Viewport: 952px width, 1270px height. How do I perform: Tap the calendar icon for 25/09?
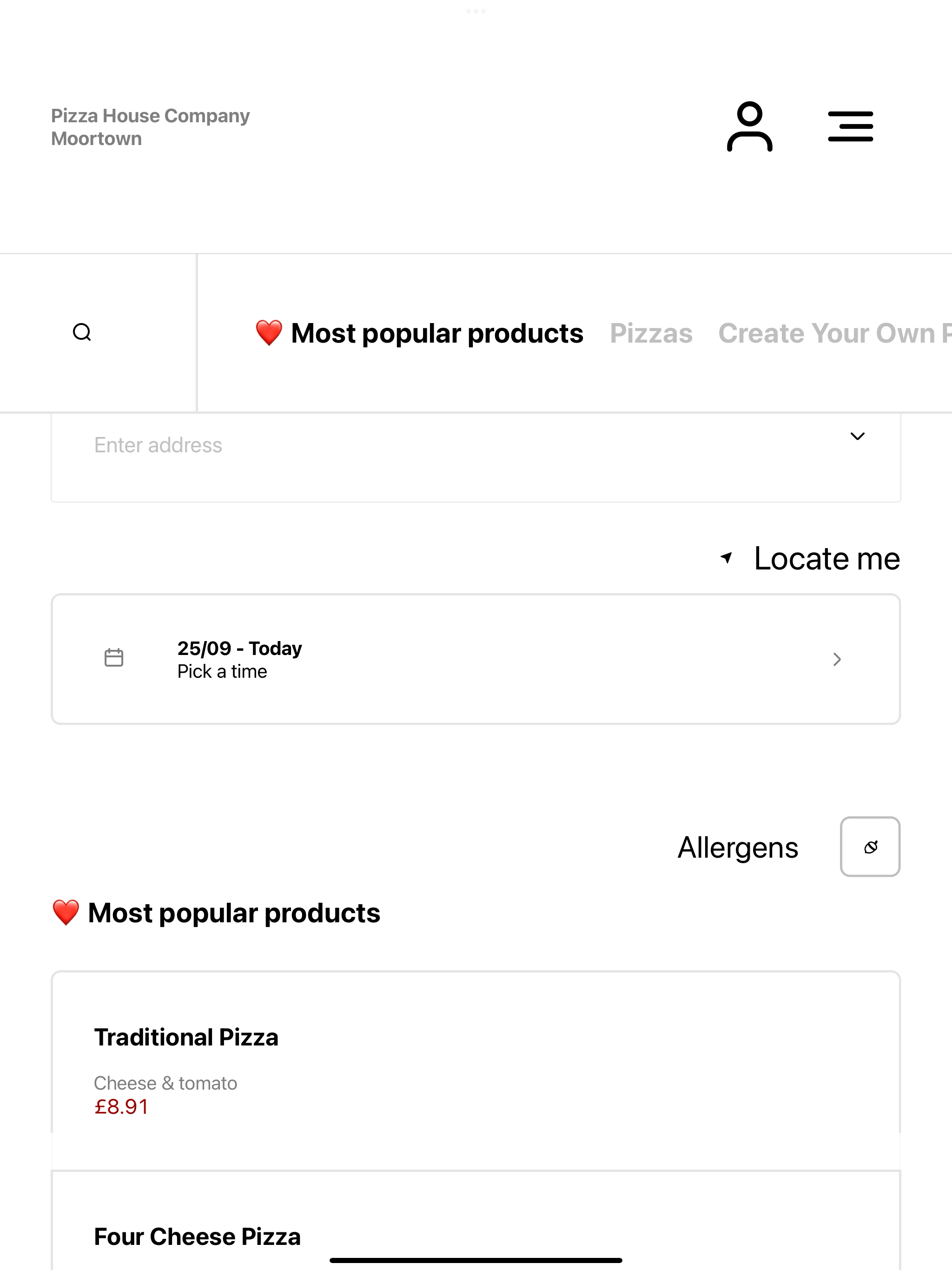click(114, 658)
